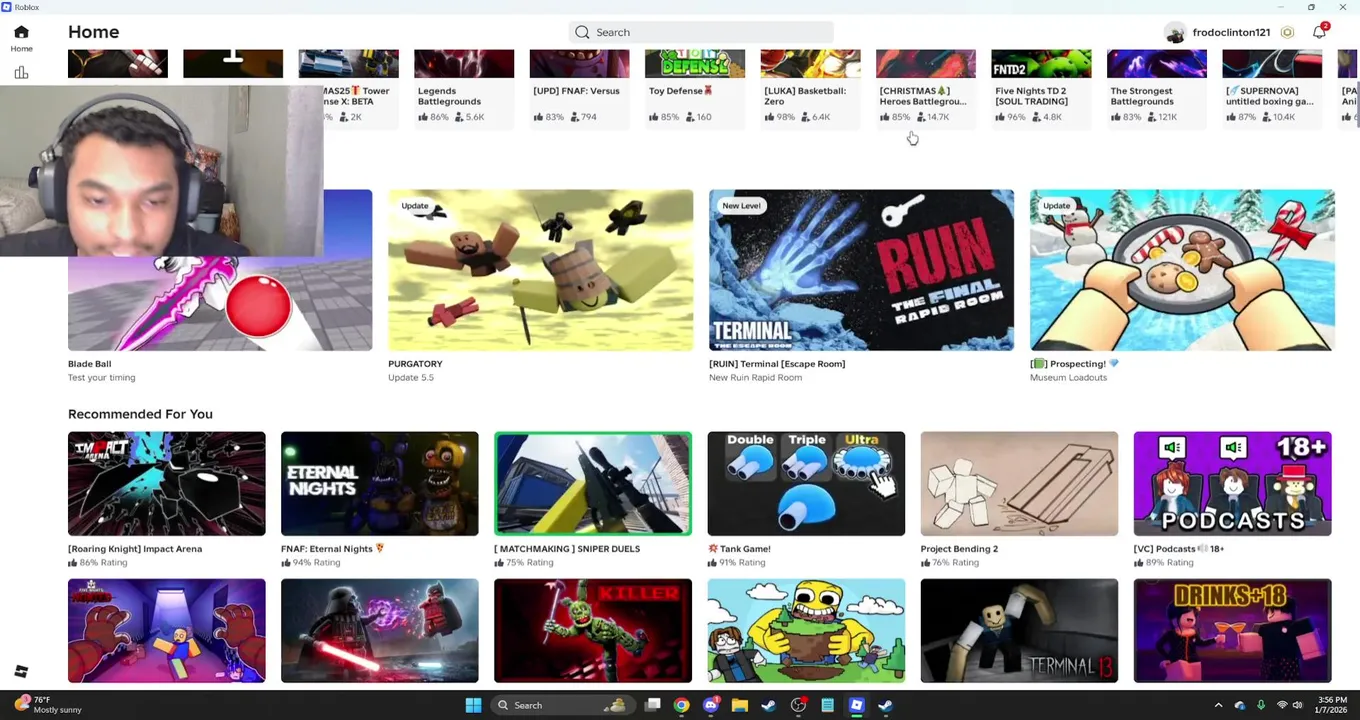Open File Explorer from the taskbar
Image resolution: width=1360 pixels, height=720 pixels.
click(x=739, y=705)
